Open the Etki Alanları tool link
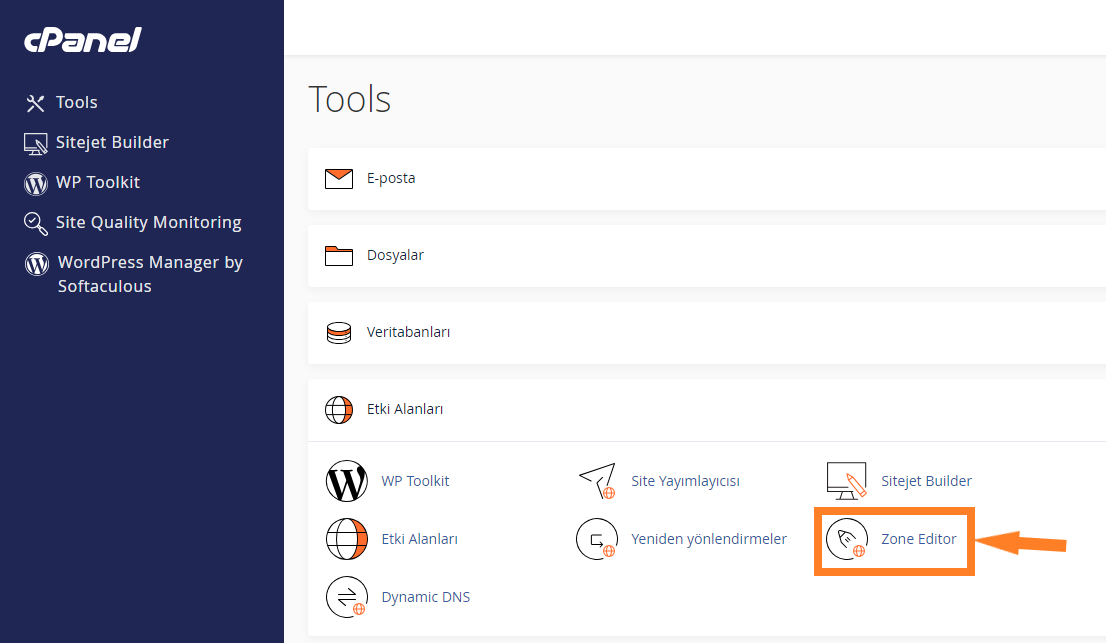 coord(419,539)
